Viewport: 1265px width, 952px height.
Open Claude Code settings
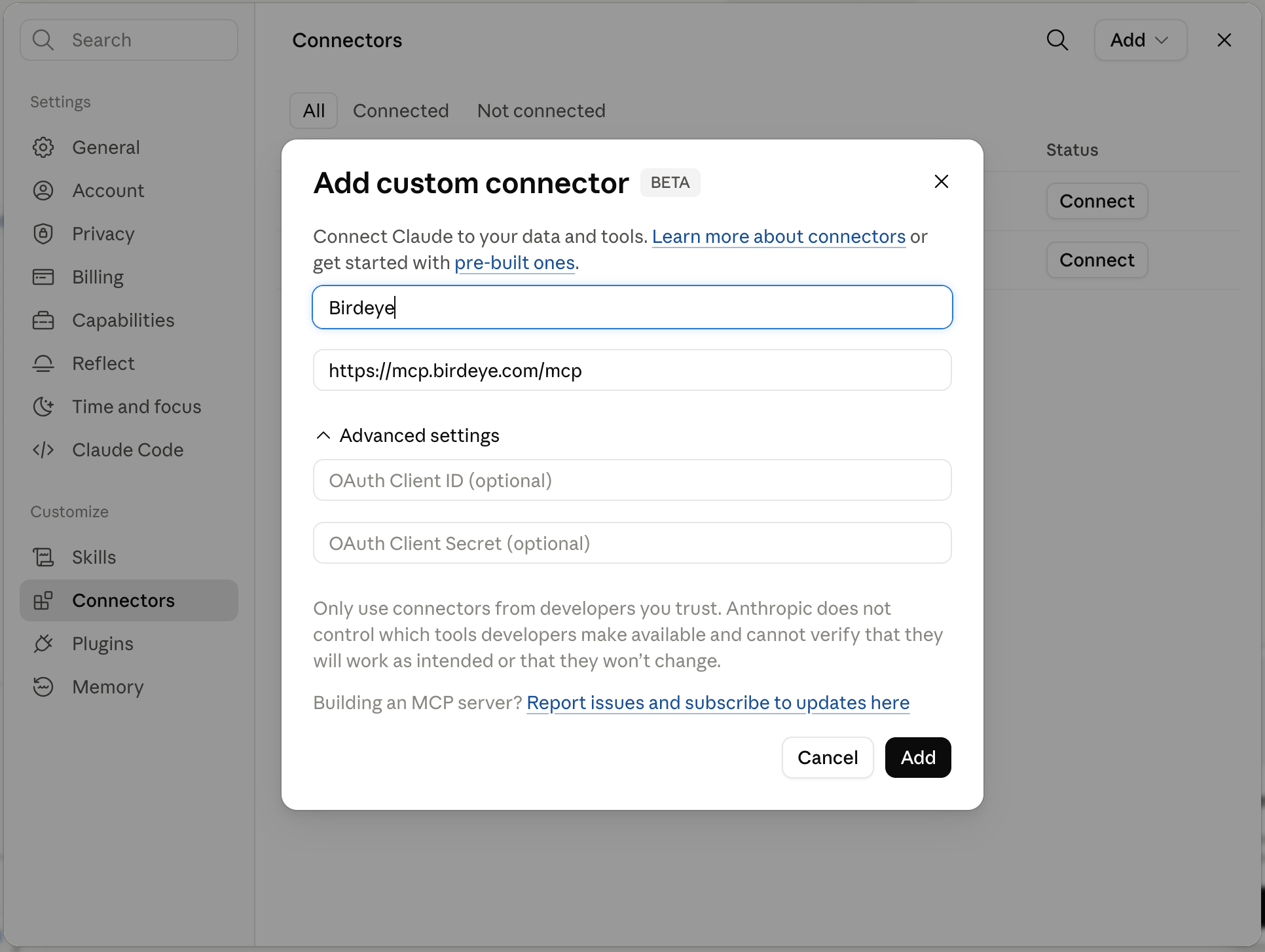click(x=129, y=450)
